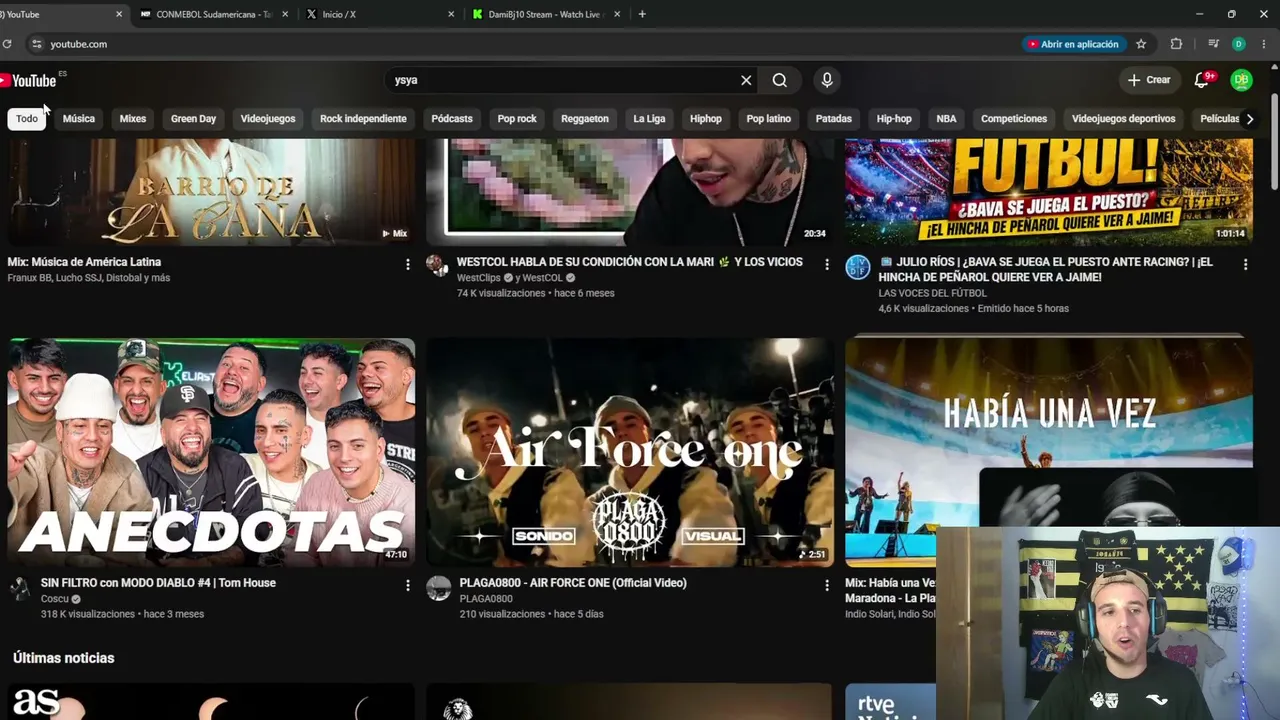
Task: Open the green DB account avatar menu
Action: (x=1241, y=80)
